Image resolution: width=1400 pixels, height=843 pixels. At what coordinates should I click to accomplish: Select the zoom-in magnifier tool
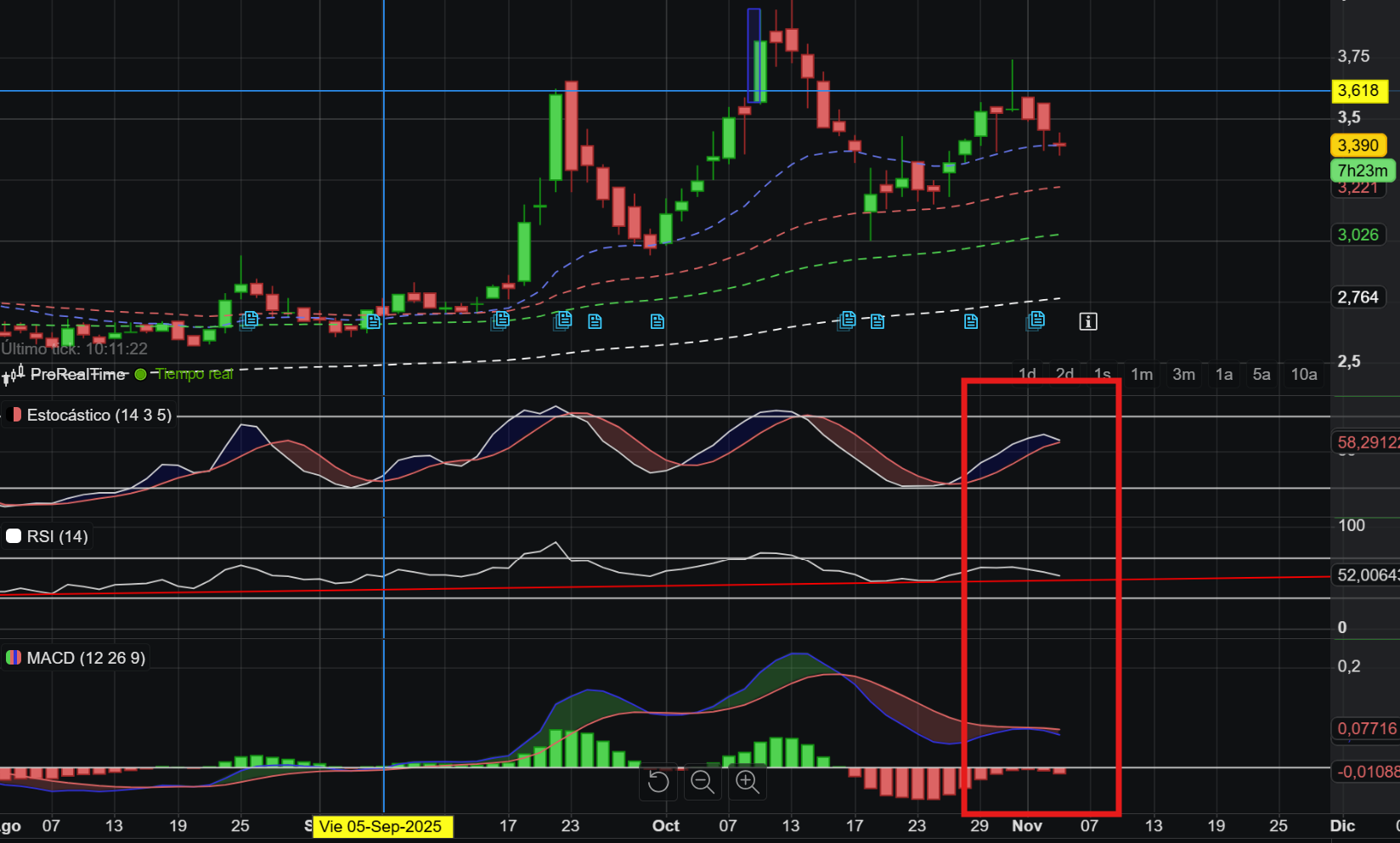click(747, 782)
